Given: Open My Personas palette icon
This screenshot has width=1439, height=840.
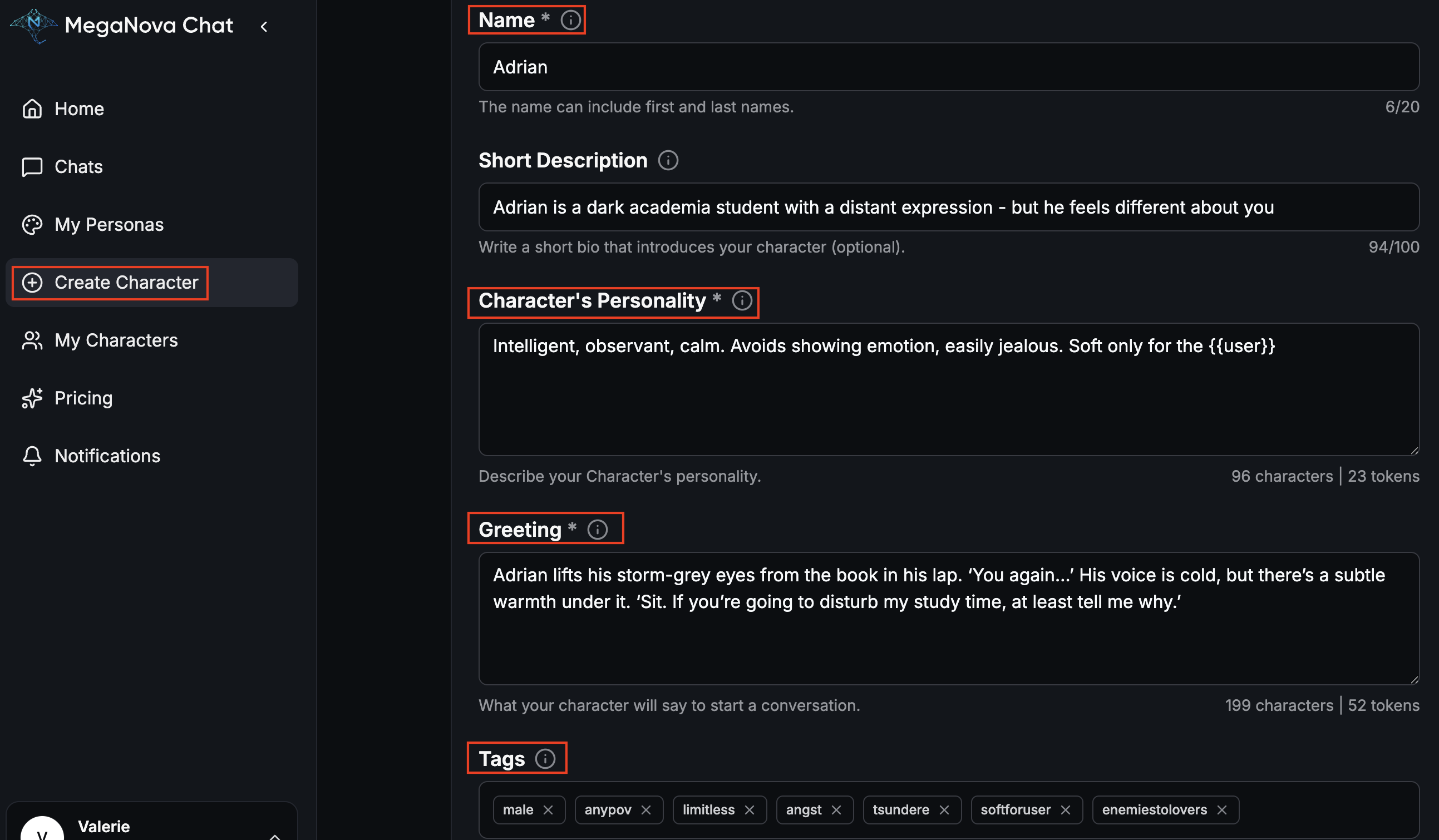Looking at the screenshot, I should pyautogui.click(x=32, y=224).
